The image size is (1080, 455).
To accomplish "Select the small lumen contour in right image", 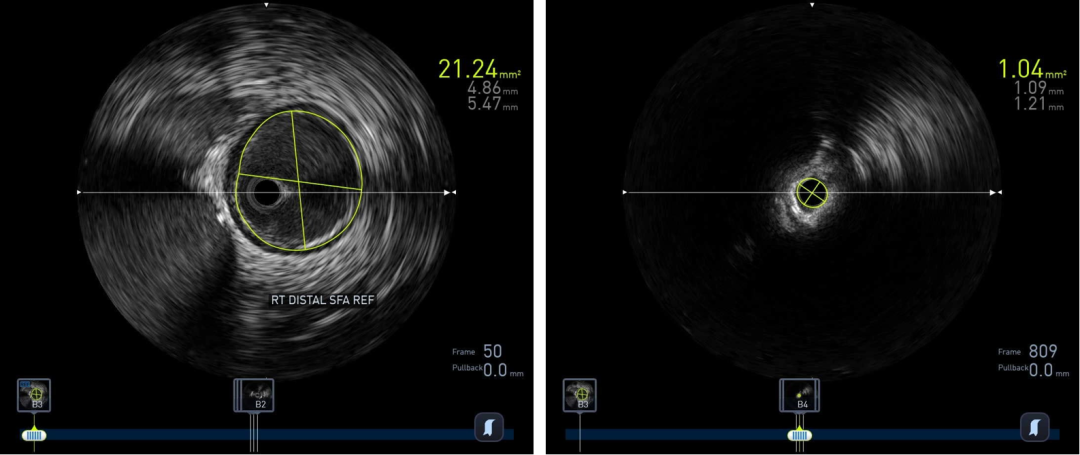I will pos(812,192).
